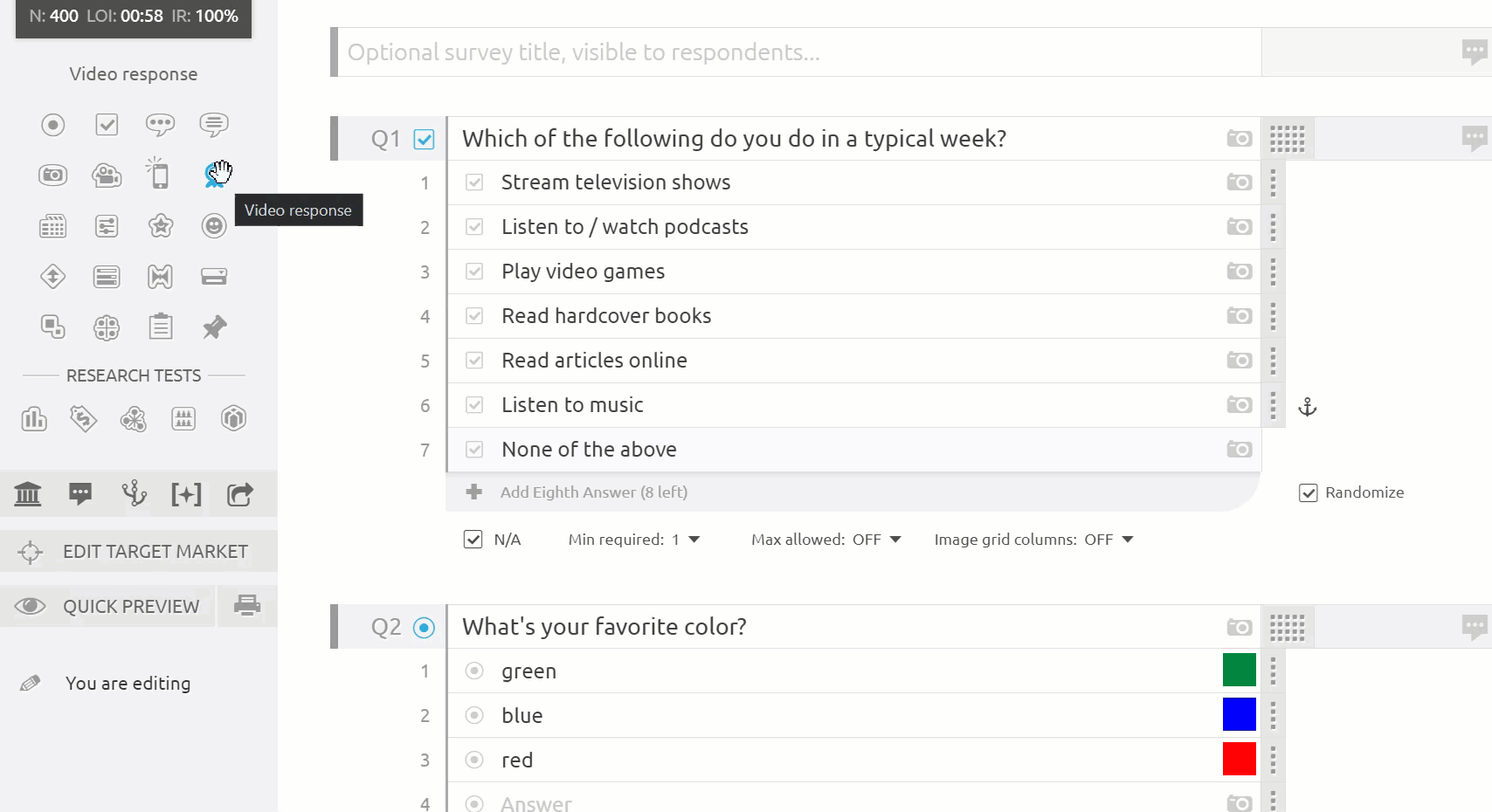Open the bank library icon

(x=28, y=494)
